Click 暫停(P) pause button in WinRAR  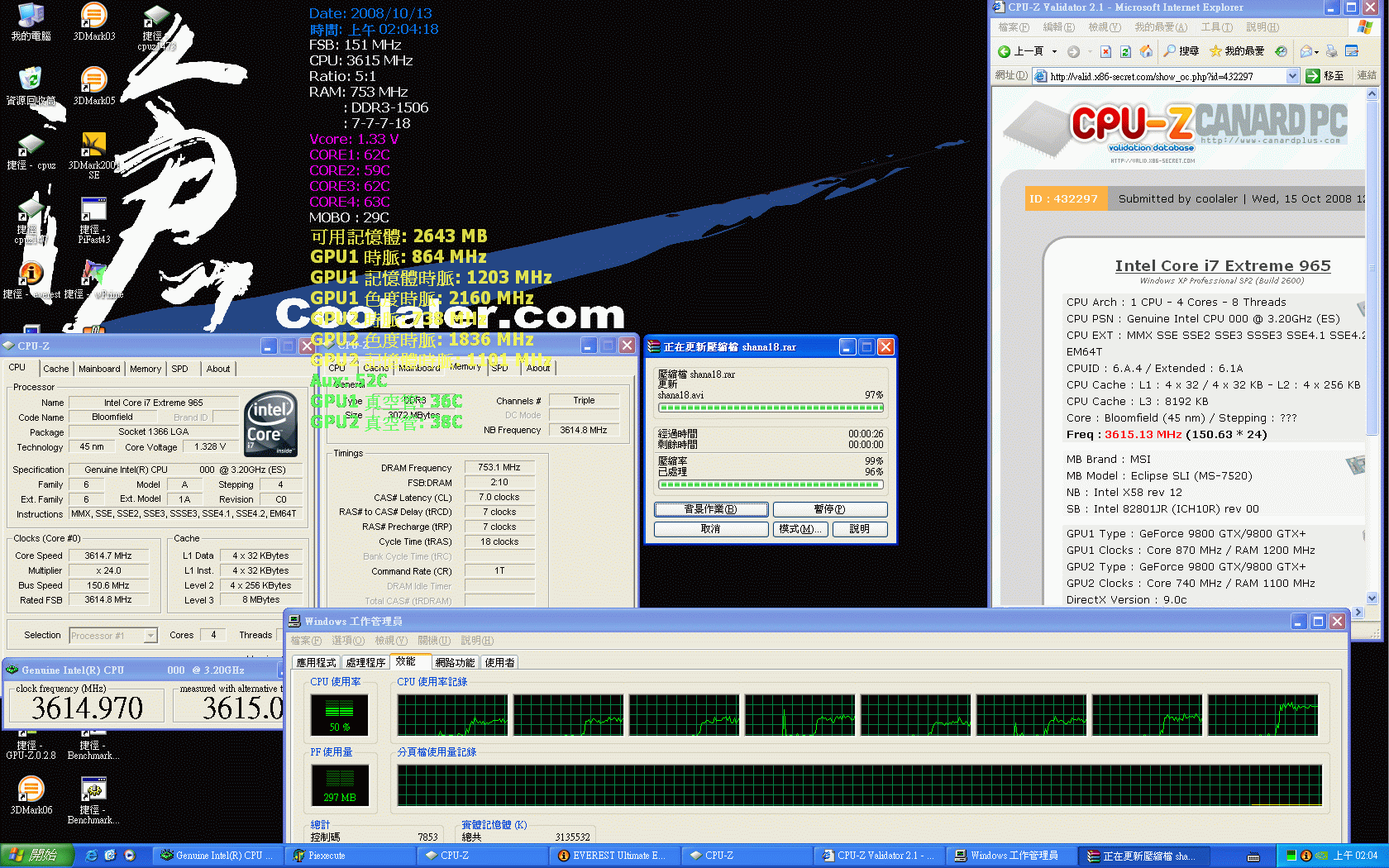click(x=829, y=509)
